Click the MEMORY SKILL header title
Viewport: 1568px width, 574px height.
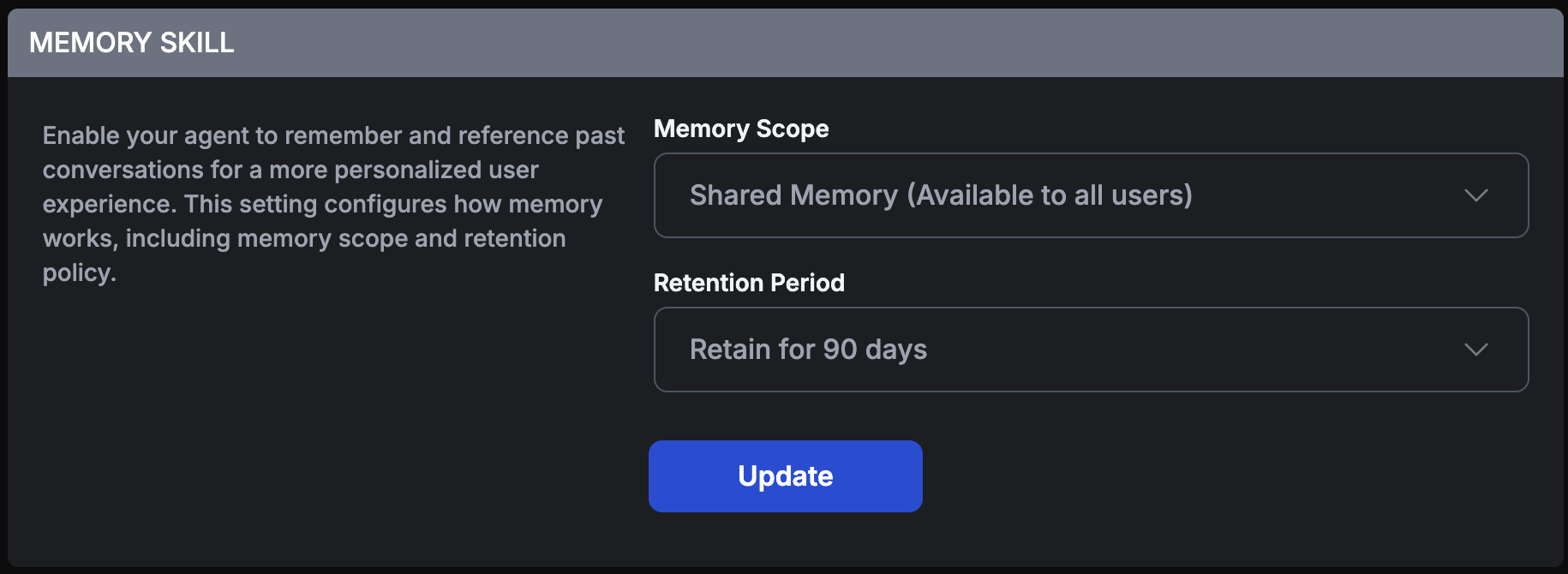click(x=132, y=43)
